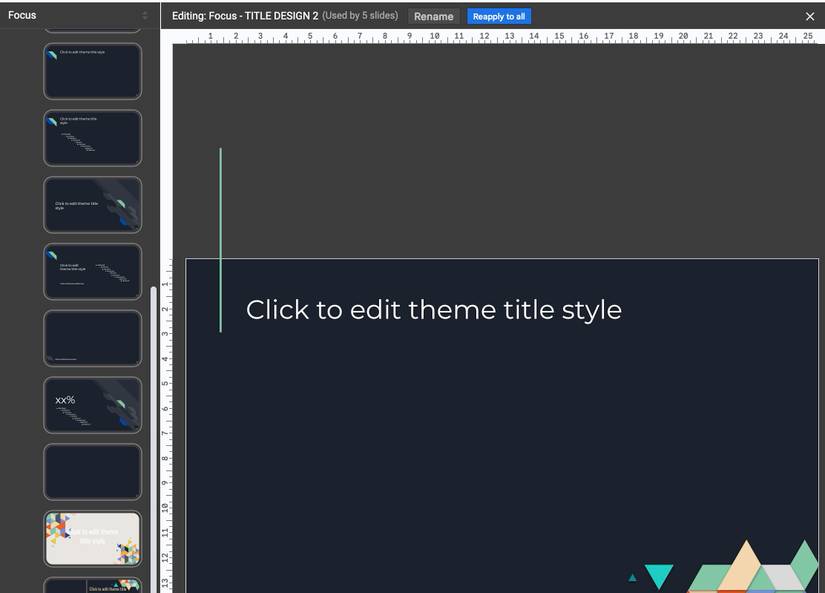
Task: Select the light colorful geometric layout thumbnail
Action: [92, 539]
